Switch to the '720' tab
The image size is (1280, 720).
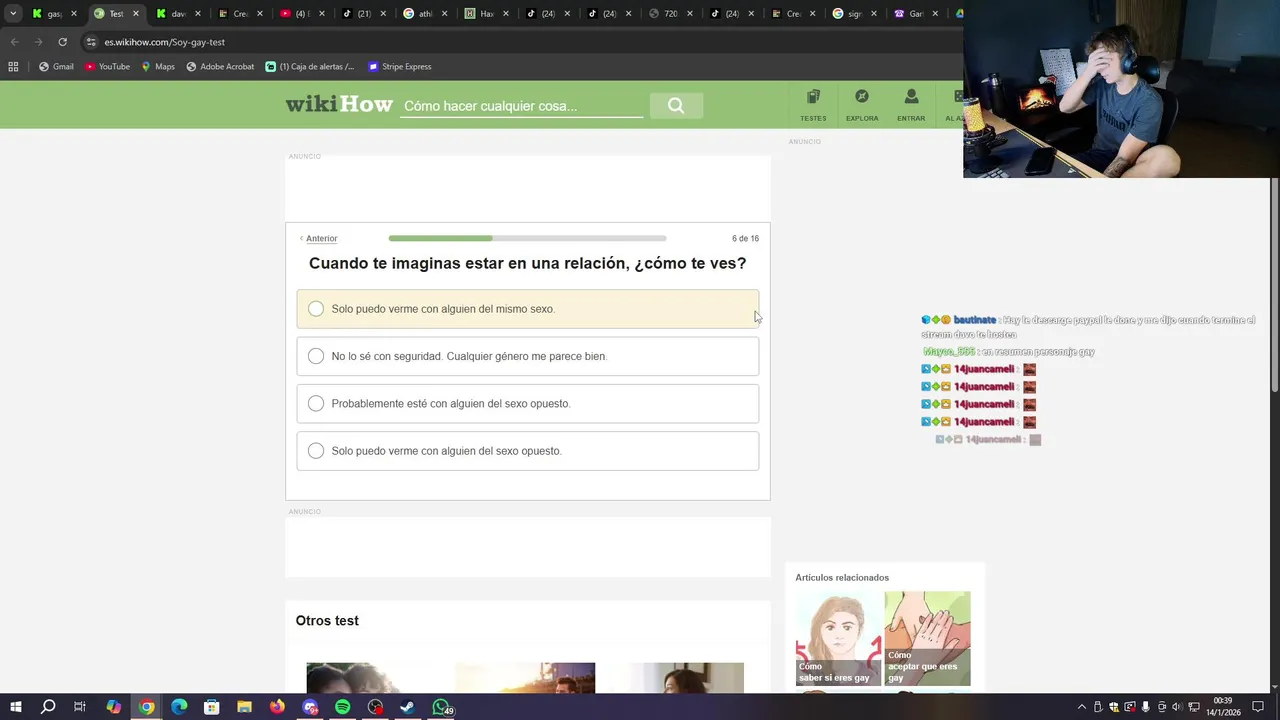(670, 14)
